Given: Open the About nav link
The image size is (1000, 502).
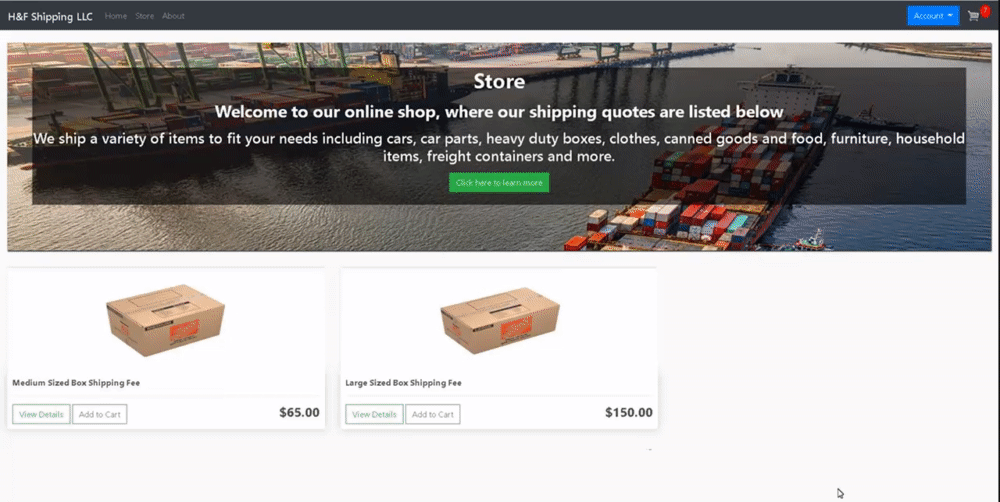Looking at the screenshot, I should click(x=173, y=16).
